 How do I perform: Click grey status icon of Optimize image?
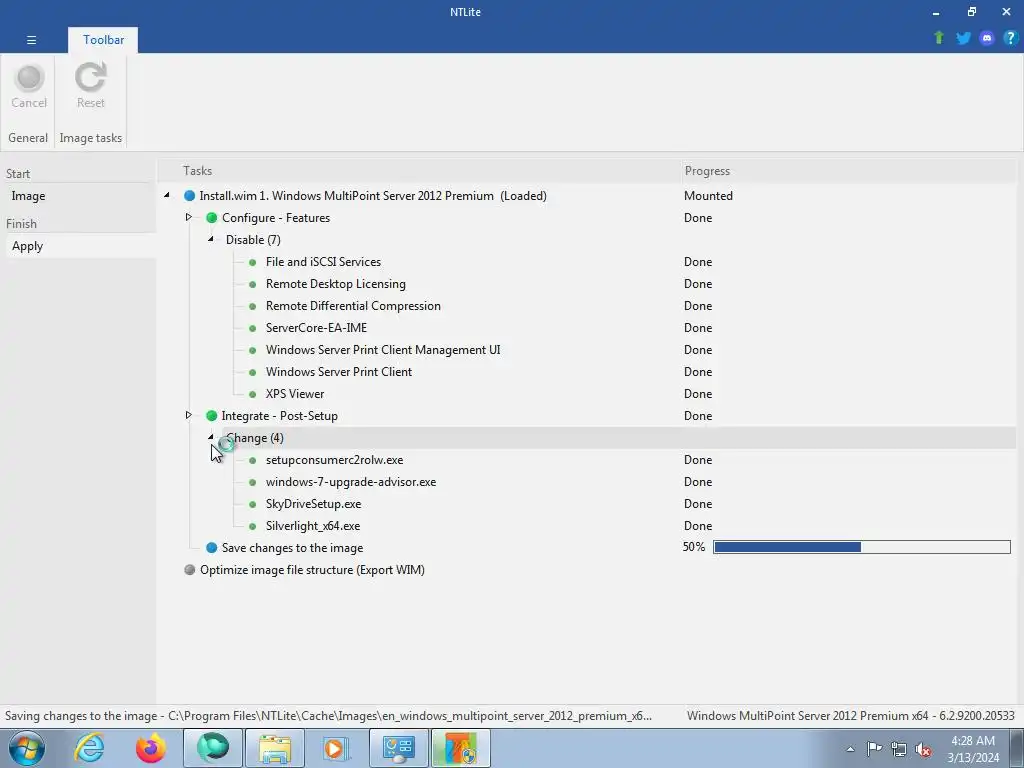[x=189, y=569]
